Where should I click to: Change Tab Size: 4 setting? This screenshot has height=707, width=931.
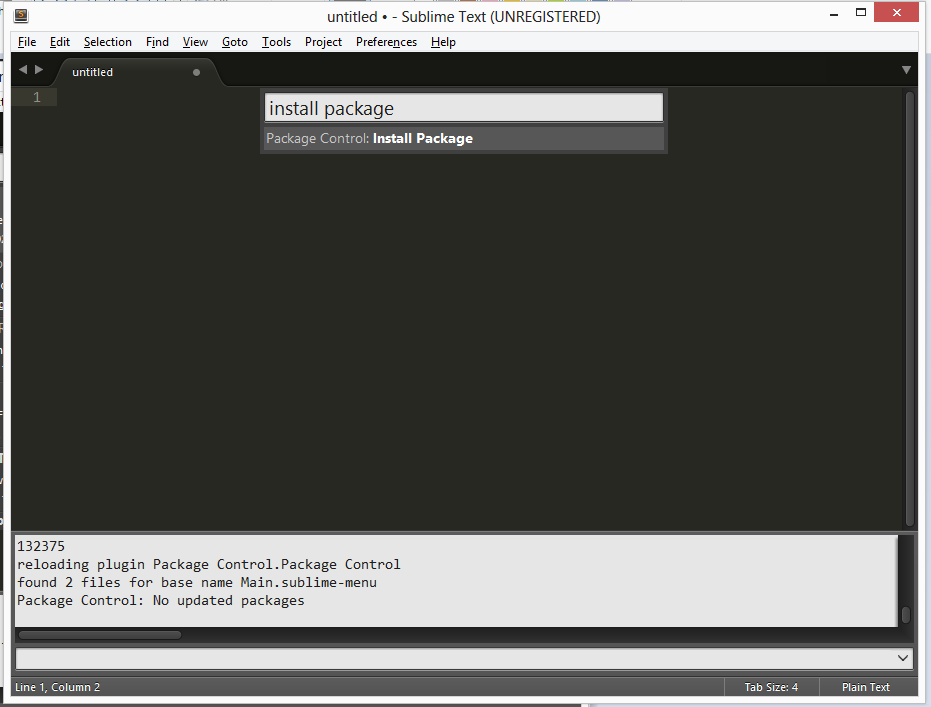(x=771, y=687)
